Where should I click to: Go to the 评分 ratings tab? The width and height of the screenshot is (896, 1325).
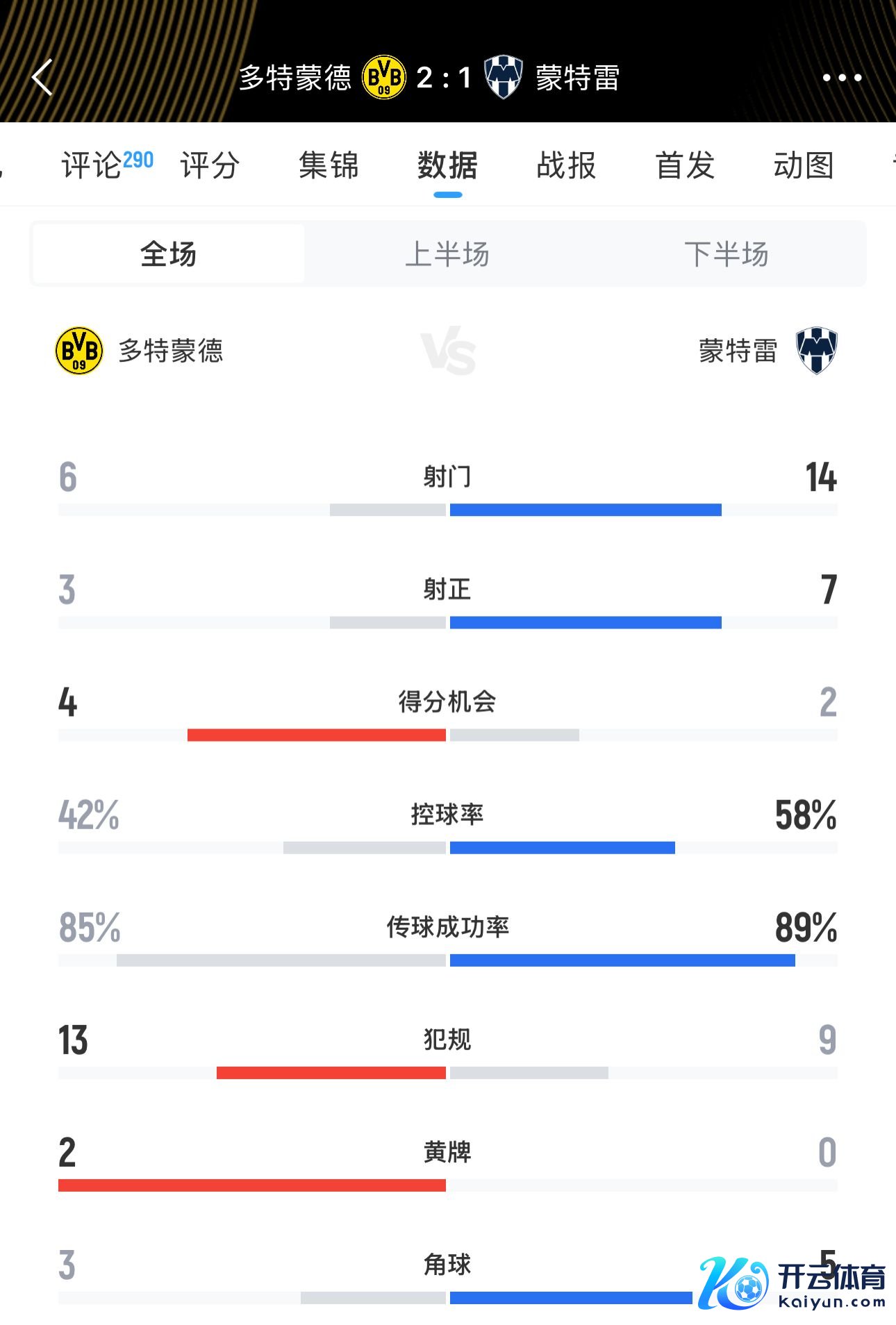coord(210,165)
